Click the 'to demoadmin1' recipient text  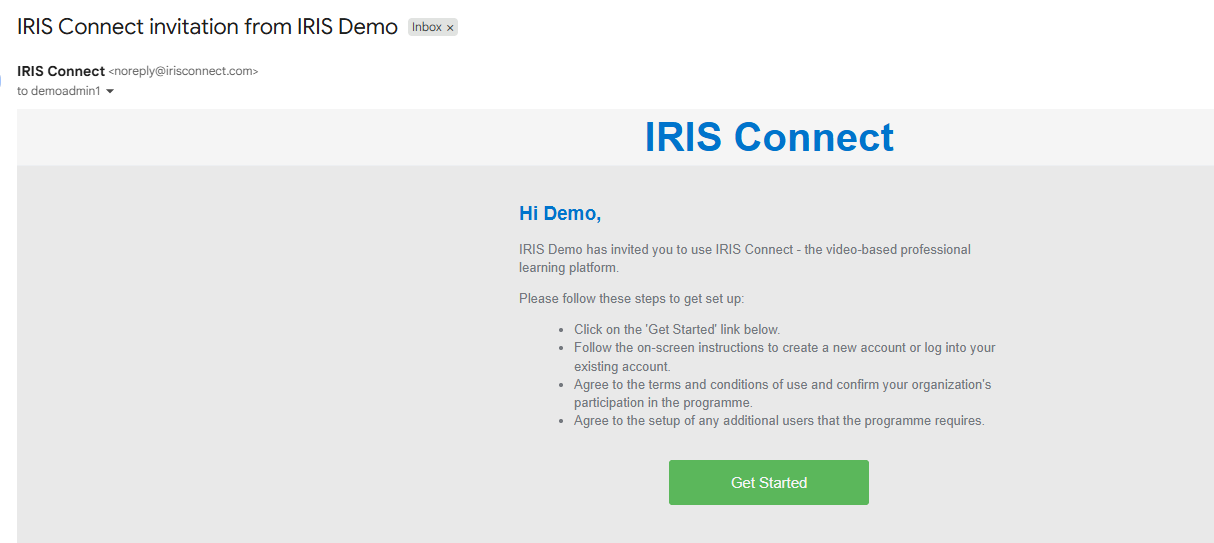59,91
